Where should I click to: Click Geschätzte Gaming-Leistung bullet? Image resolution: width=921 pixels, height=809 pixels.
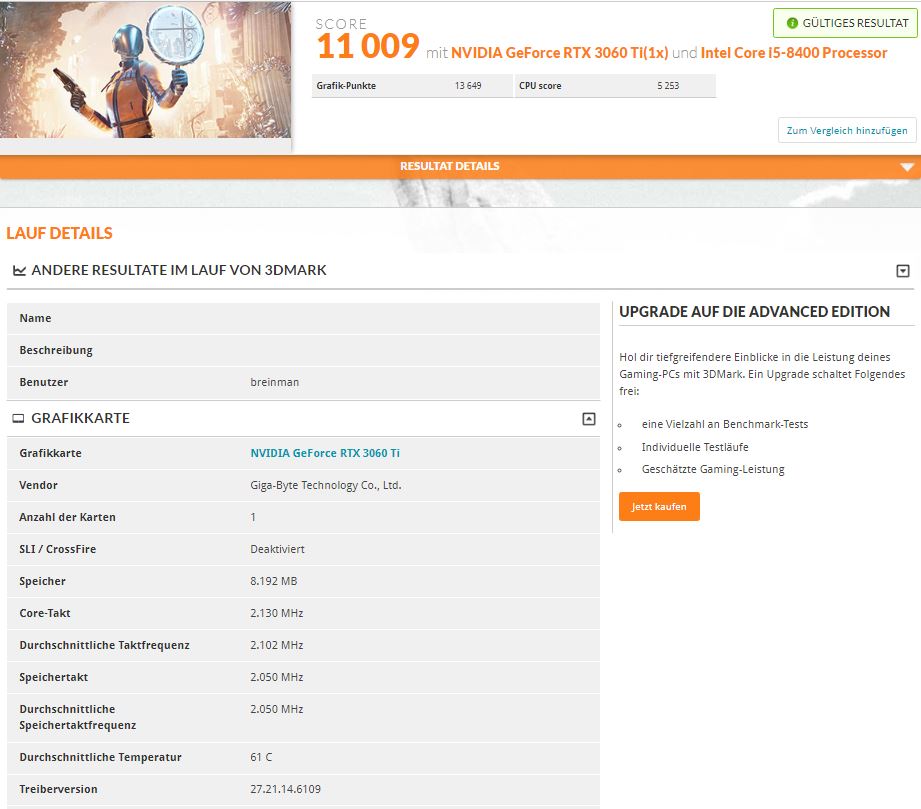tap(713, 469)
